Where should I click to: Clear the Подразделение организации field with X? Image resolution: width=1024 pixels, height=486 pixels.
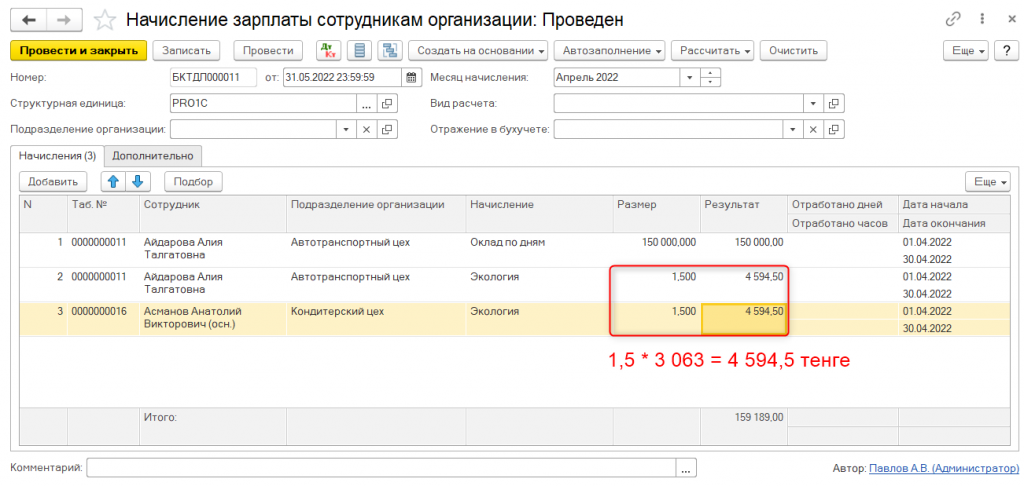coord(366,129)
